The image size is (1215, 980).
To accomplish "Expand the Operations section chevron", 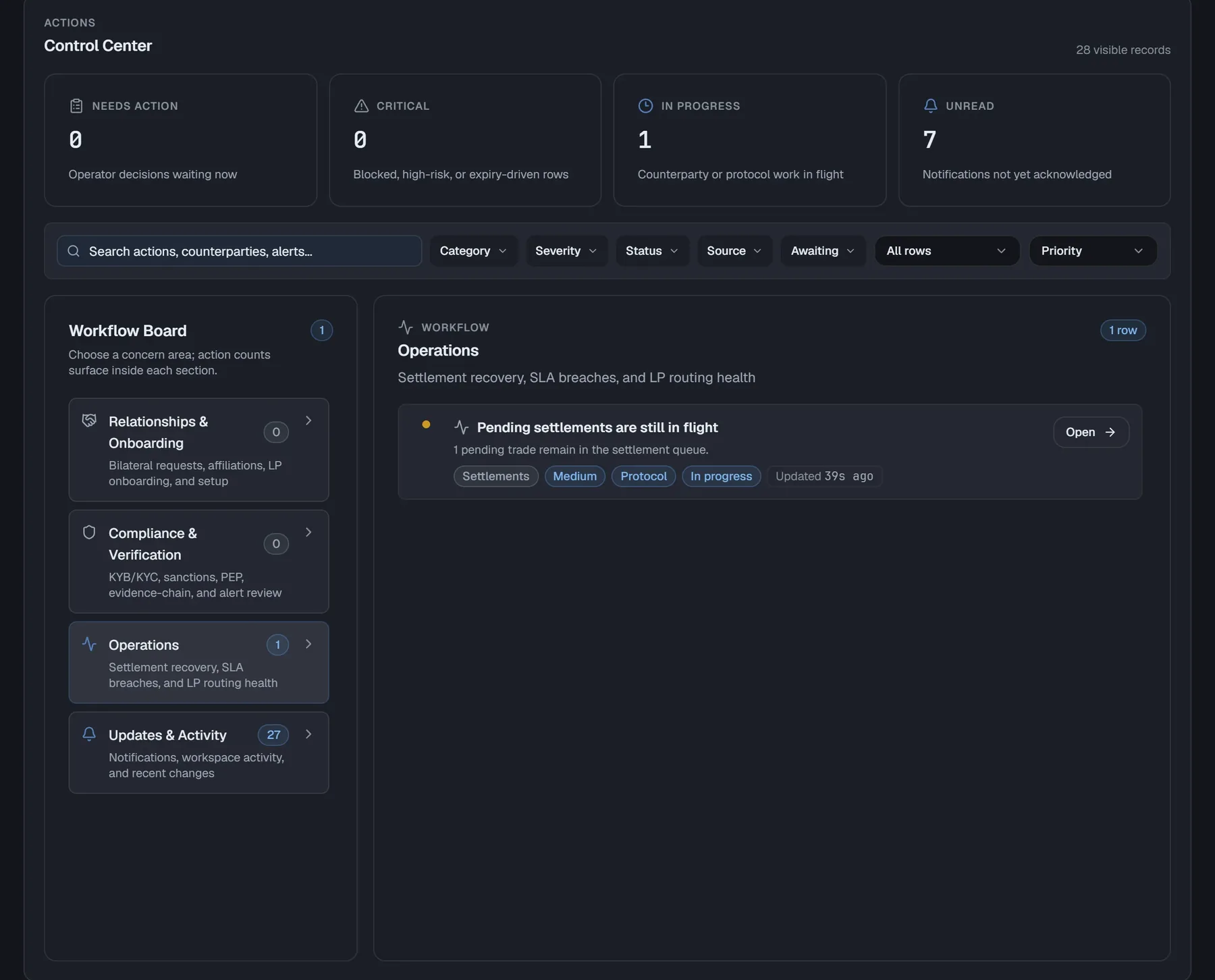I will coord(308,644).
